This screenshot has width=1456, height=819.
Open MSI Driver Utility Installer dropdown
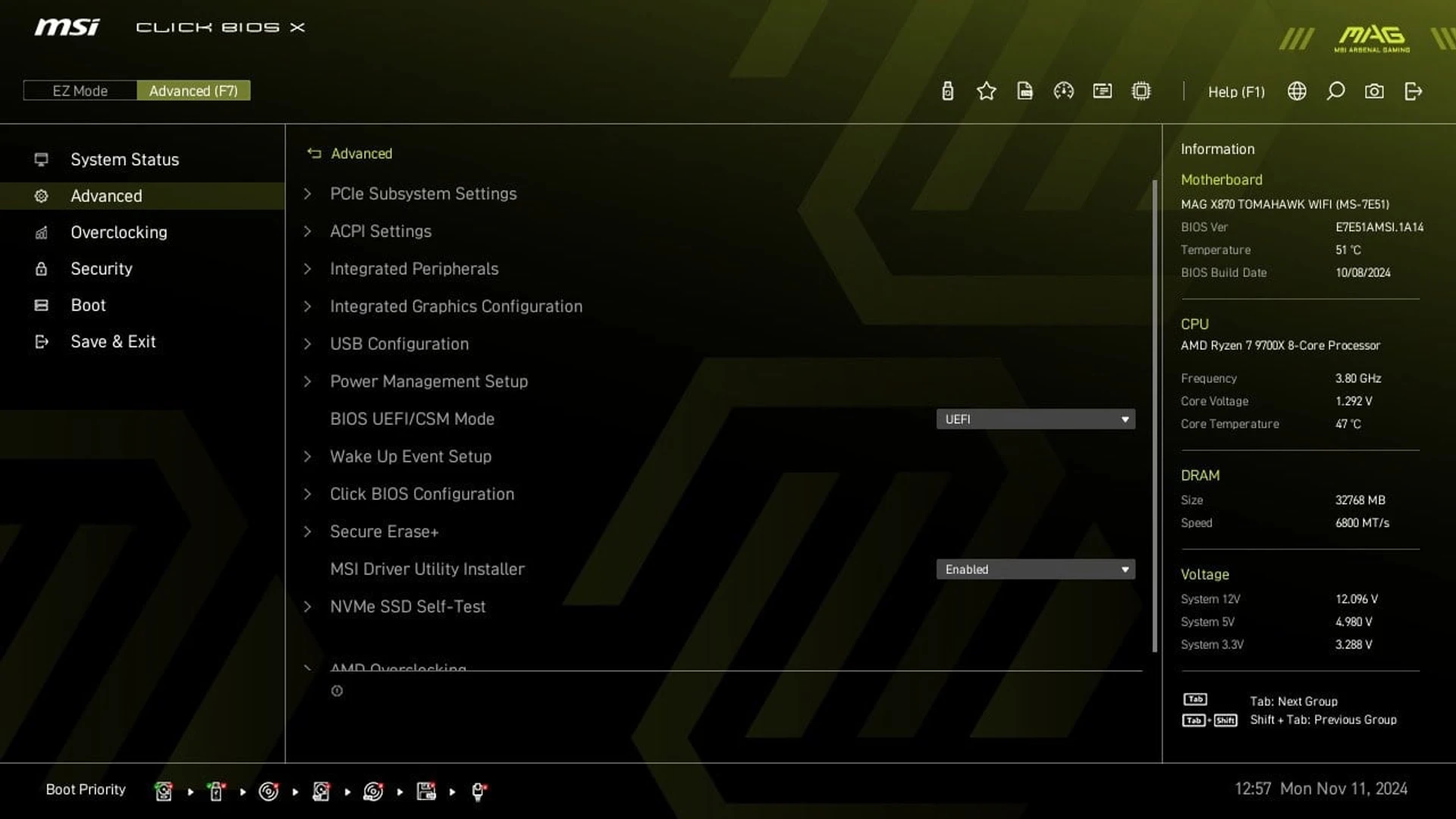point(1035,570)
